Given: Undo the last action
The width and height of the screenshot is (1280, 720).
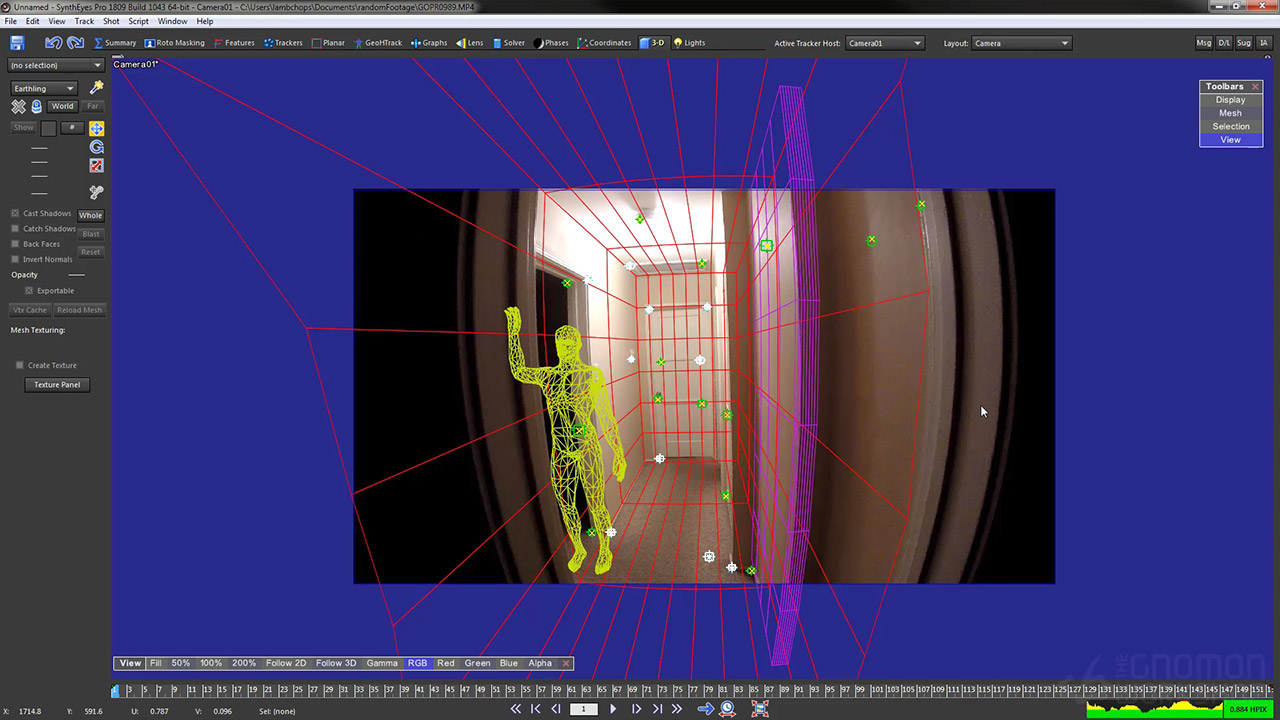Looking at the screenshot, I should [x=53, y=43].
